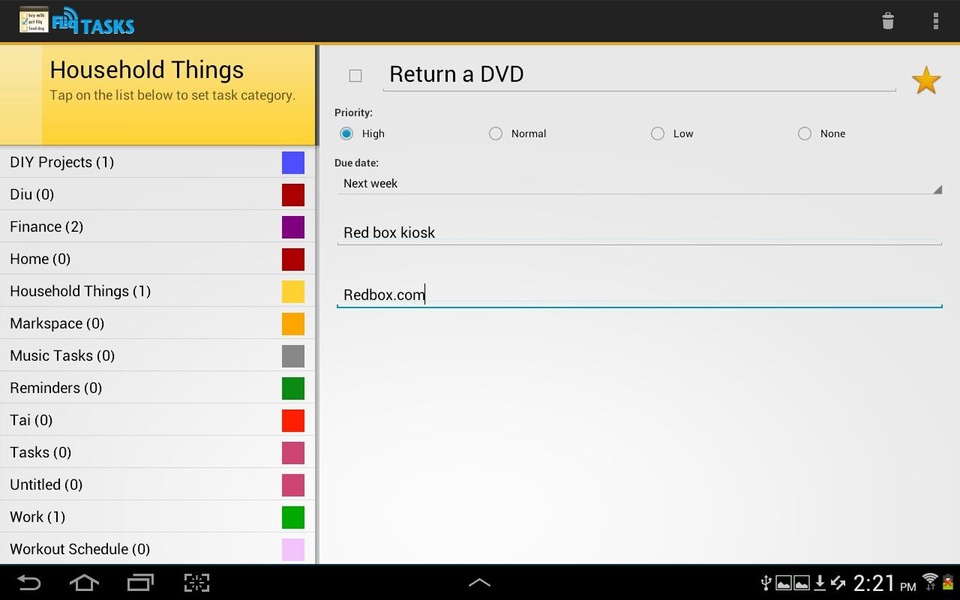Image resolution: width=960 pixels, height=600 pixels.
Task: Check the Return a DVD completion box
Action: pyautogui.click(x=355, y=75)
